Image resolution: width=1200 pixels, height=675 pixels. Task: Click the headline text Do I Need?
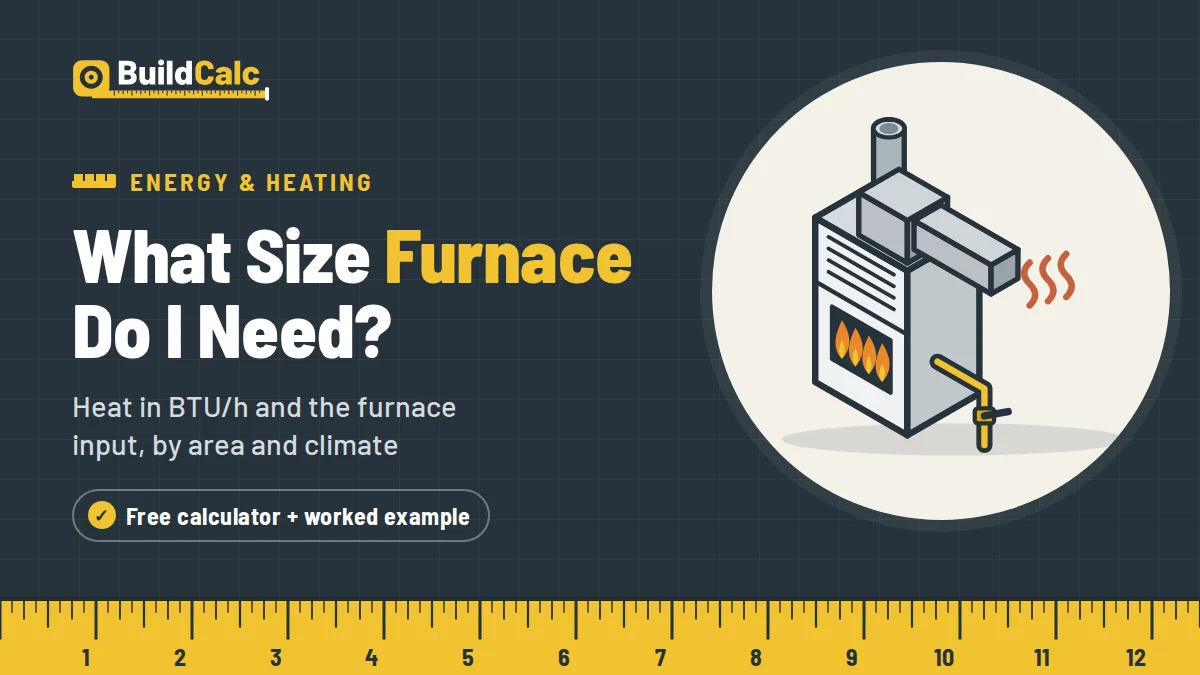(231, 333)
